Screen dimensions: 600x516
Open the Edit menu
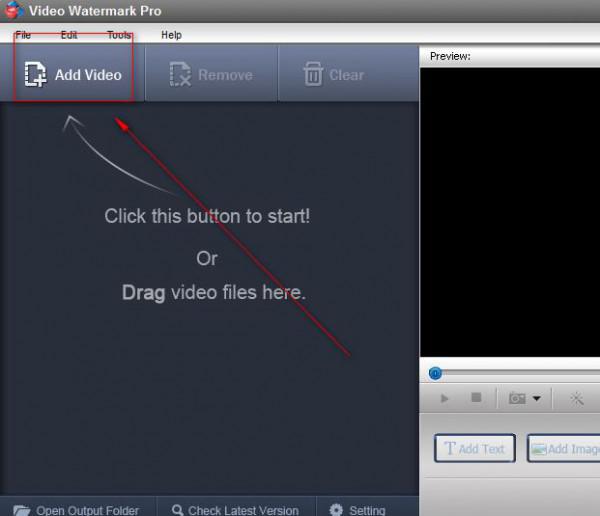click(x=69, y=35)
